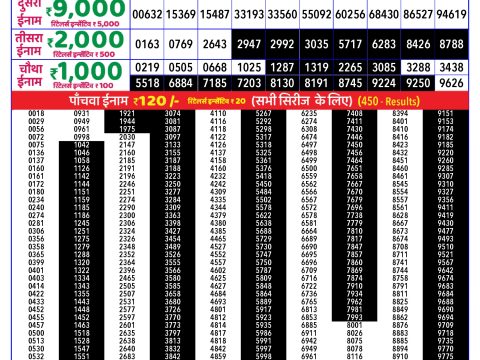Select fifth prize number 0018
Image resolution: width=480 pixels, height=360 pixels.
36,114
